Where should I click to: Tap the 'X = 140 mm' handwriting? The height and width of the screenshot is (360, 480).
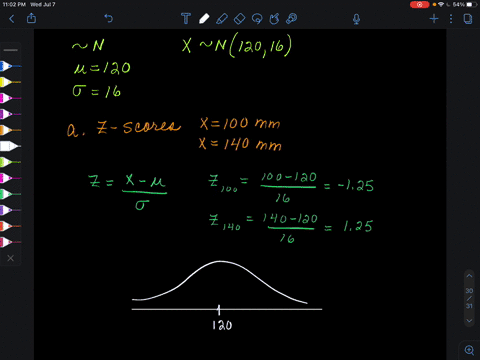(x=240, y=144)
